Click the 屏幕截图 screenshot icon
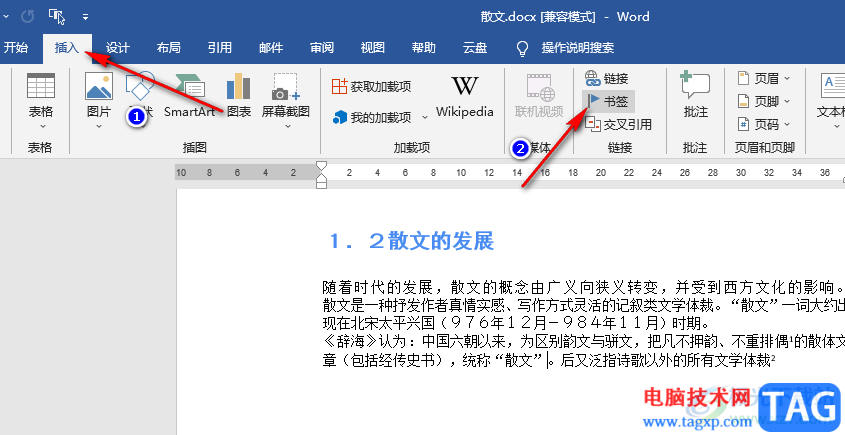The image size is (845, 435). point(285,86)
